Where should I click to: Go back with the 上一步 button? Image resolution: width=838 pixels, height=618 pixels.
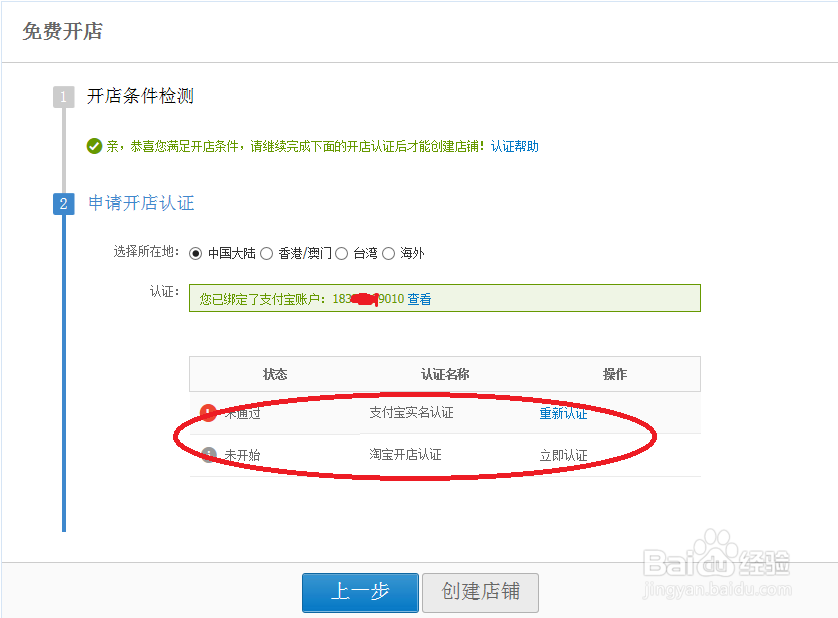[x=360, y=592]
